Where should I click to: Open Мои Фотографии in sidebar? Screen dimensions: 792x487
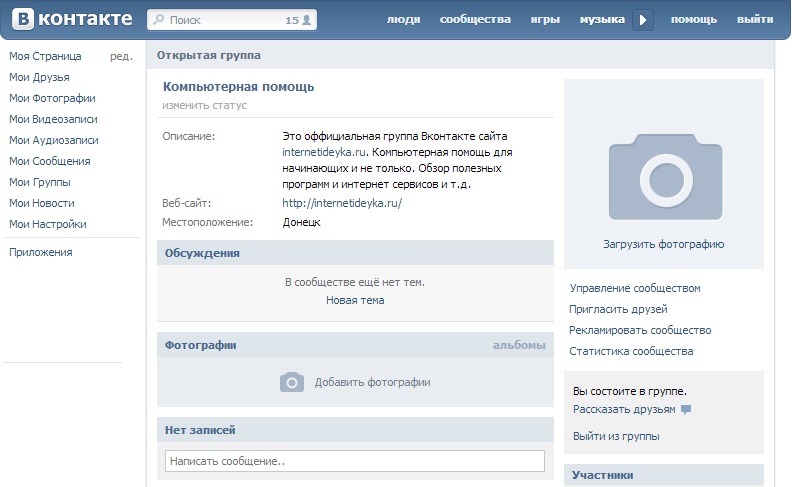pyautogui.click(x=52, y=98)
